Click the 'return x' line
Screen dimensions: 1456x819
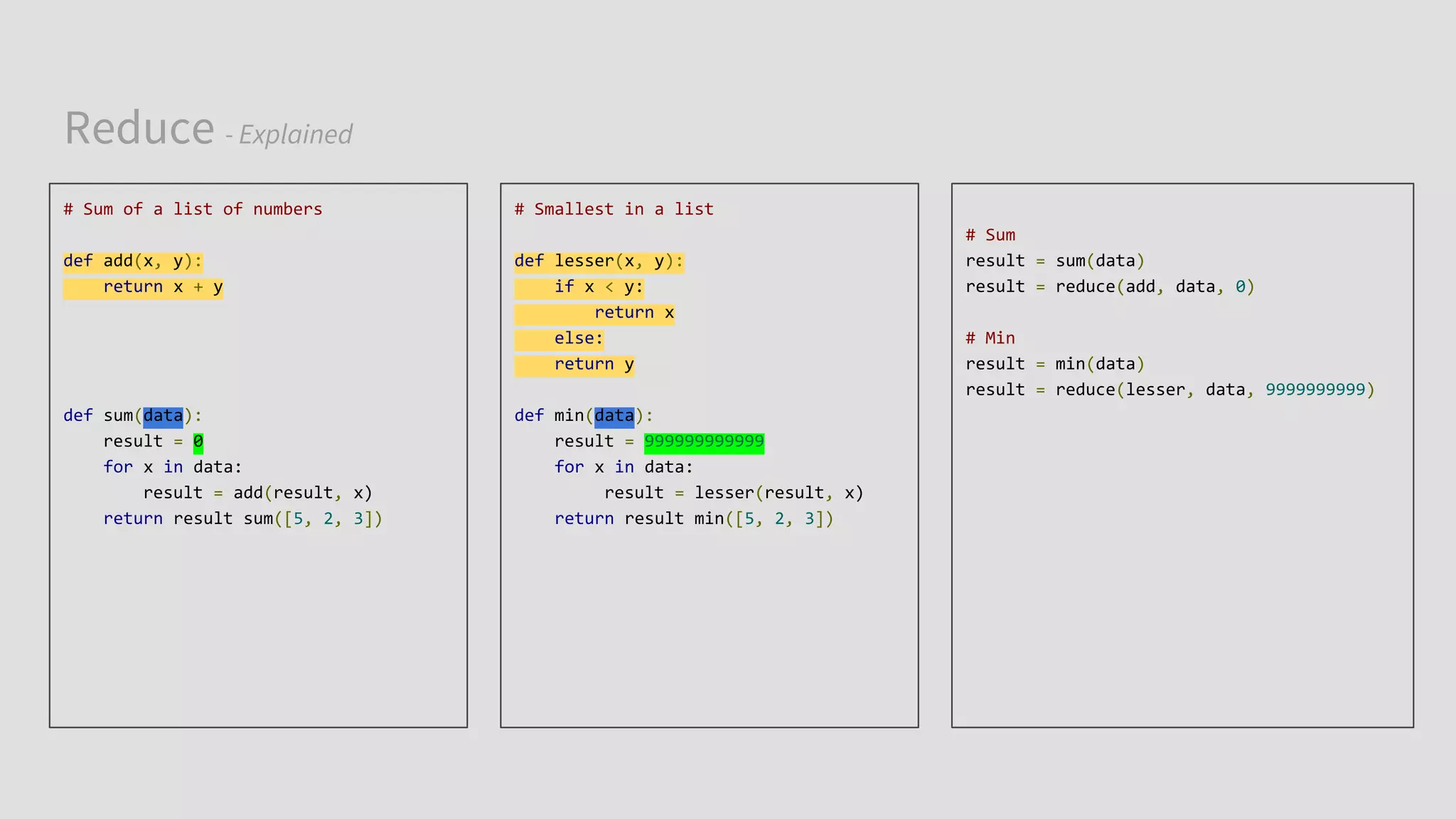[634, 313]
